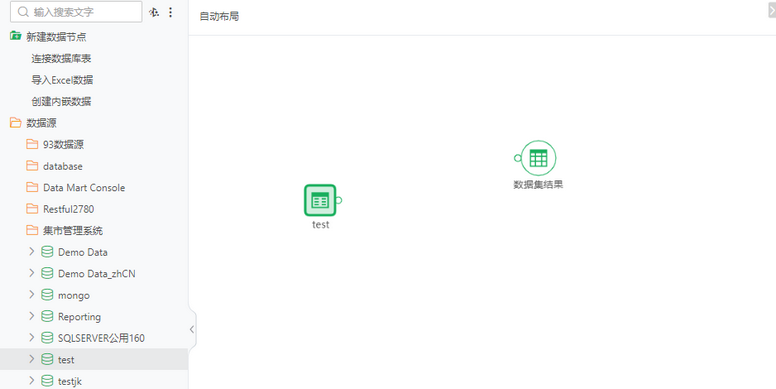
Task: Click the sort icon beside search box
Action: click(x=154, y=12)
